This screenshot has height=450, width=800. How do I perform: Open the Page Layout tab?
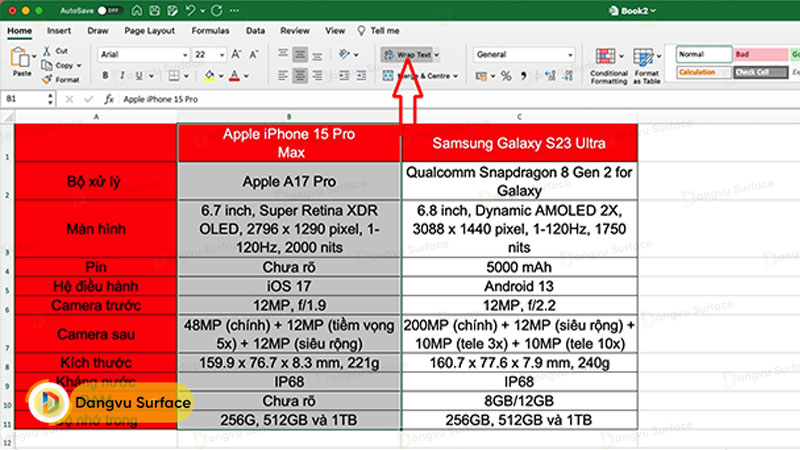(x=149, y=31)
